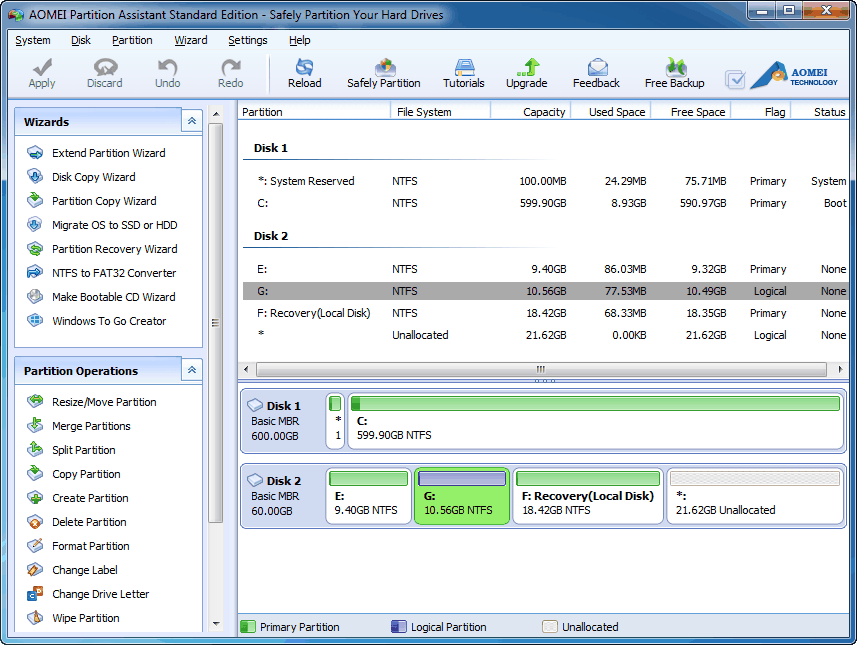Click the AOMEI Technology logo
857x645 pixels.
coord(794,75)
